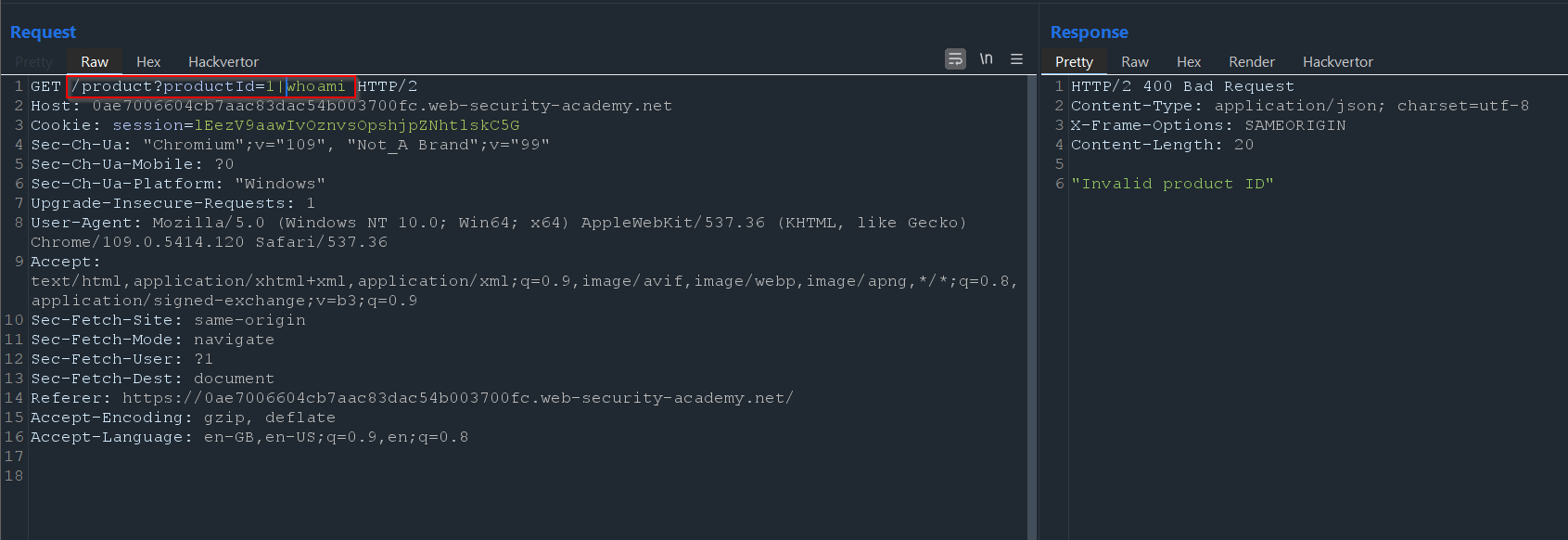Viewport: 1568px width, 540px height.
Task: Click the Accept-Language header line
Action: tap(249, 437)
